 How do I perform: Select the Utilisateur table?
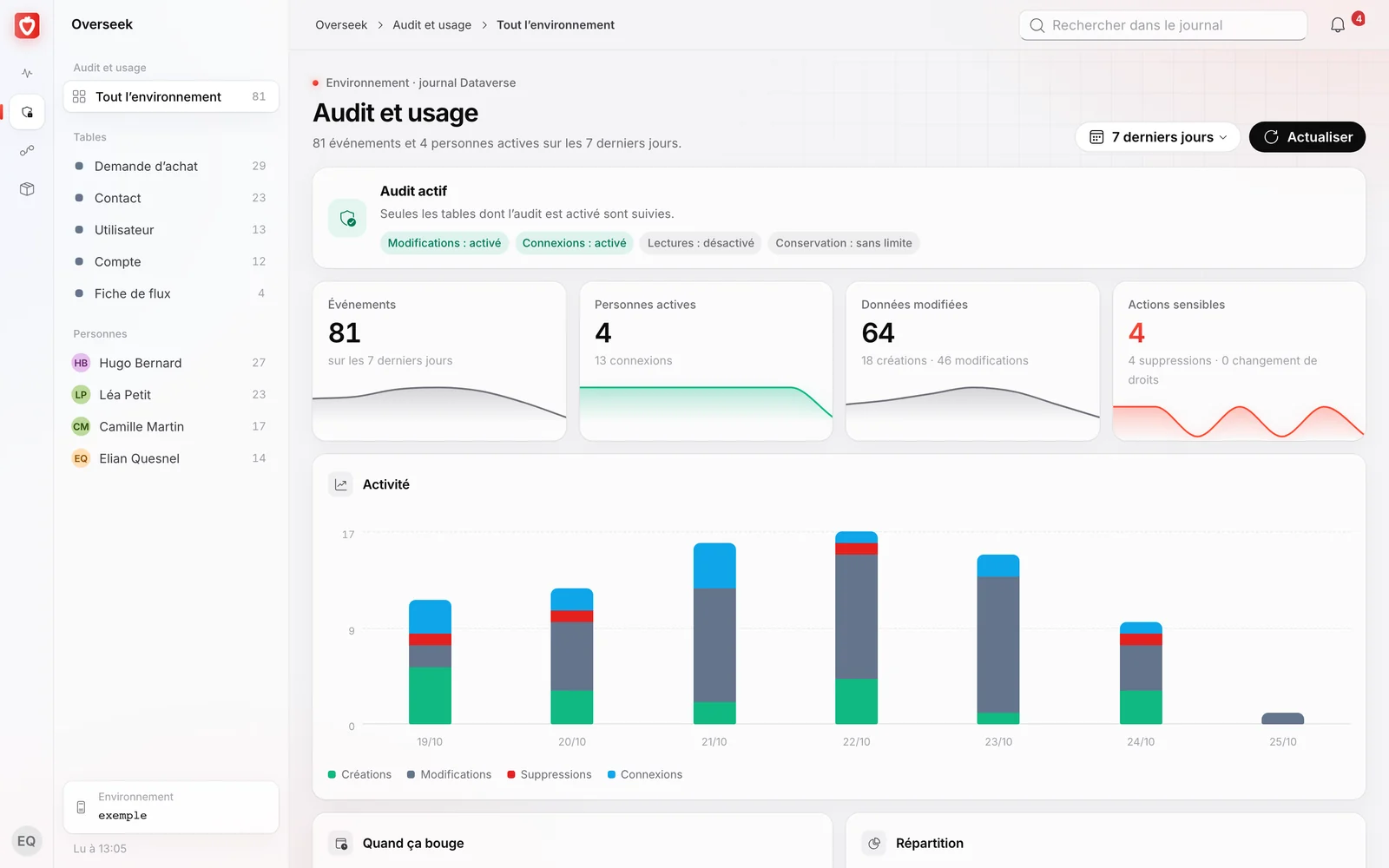click(x=171, y=230)
